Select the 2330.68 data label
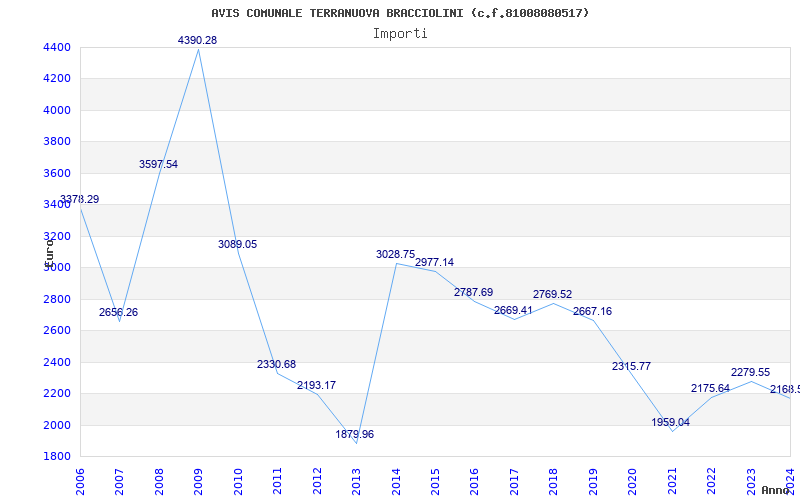 click(277, 364)
